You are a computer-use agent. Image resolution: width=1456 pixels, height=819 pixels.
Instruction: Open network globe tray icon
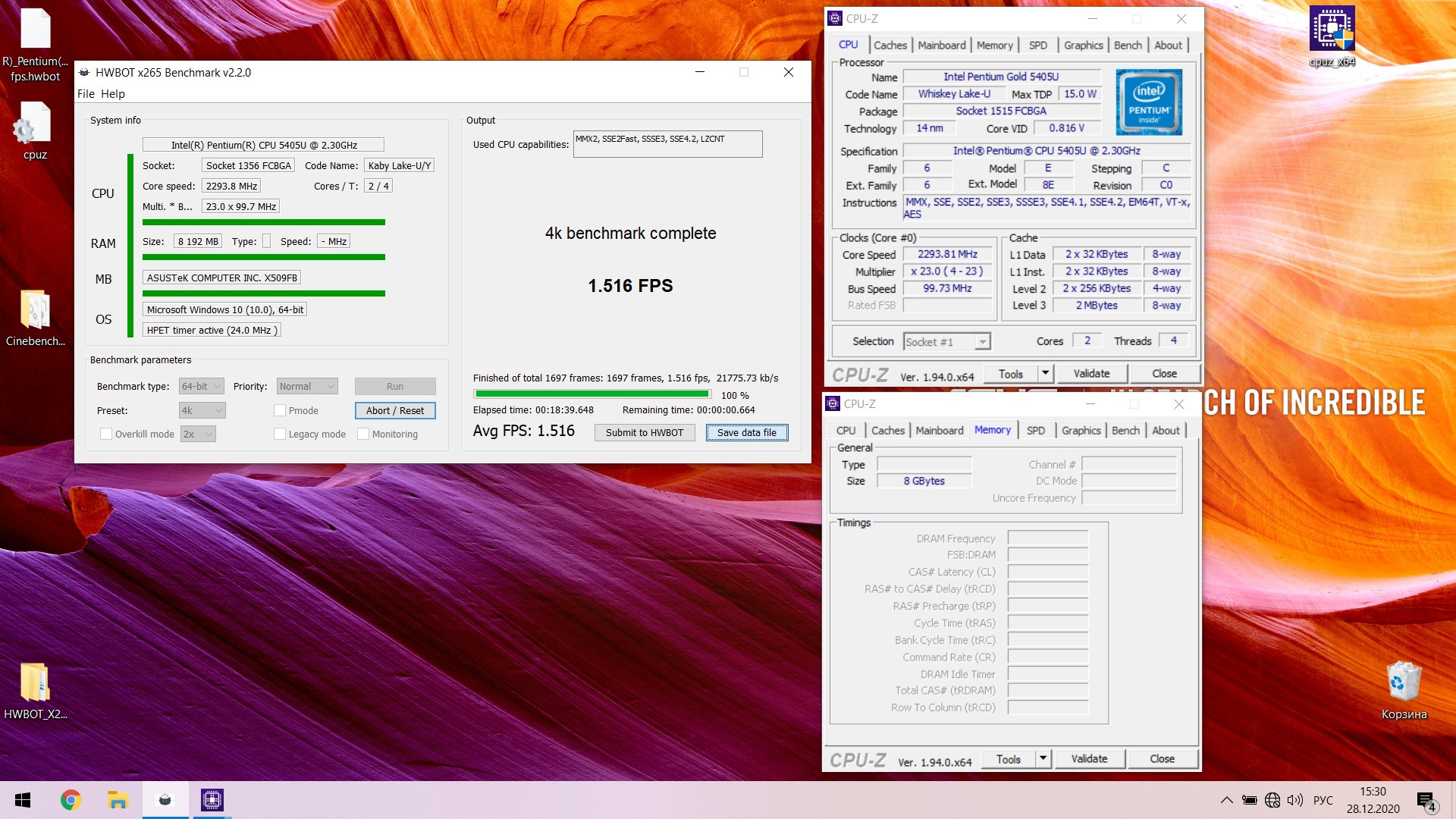click(x=1272, y=800)
